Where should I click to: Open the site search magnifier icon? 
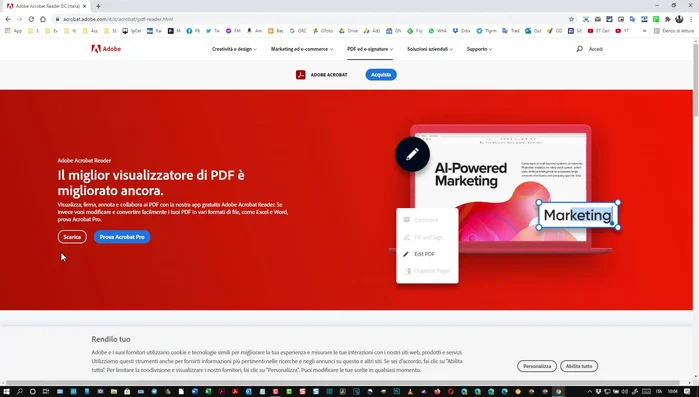pos(579,49)
